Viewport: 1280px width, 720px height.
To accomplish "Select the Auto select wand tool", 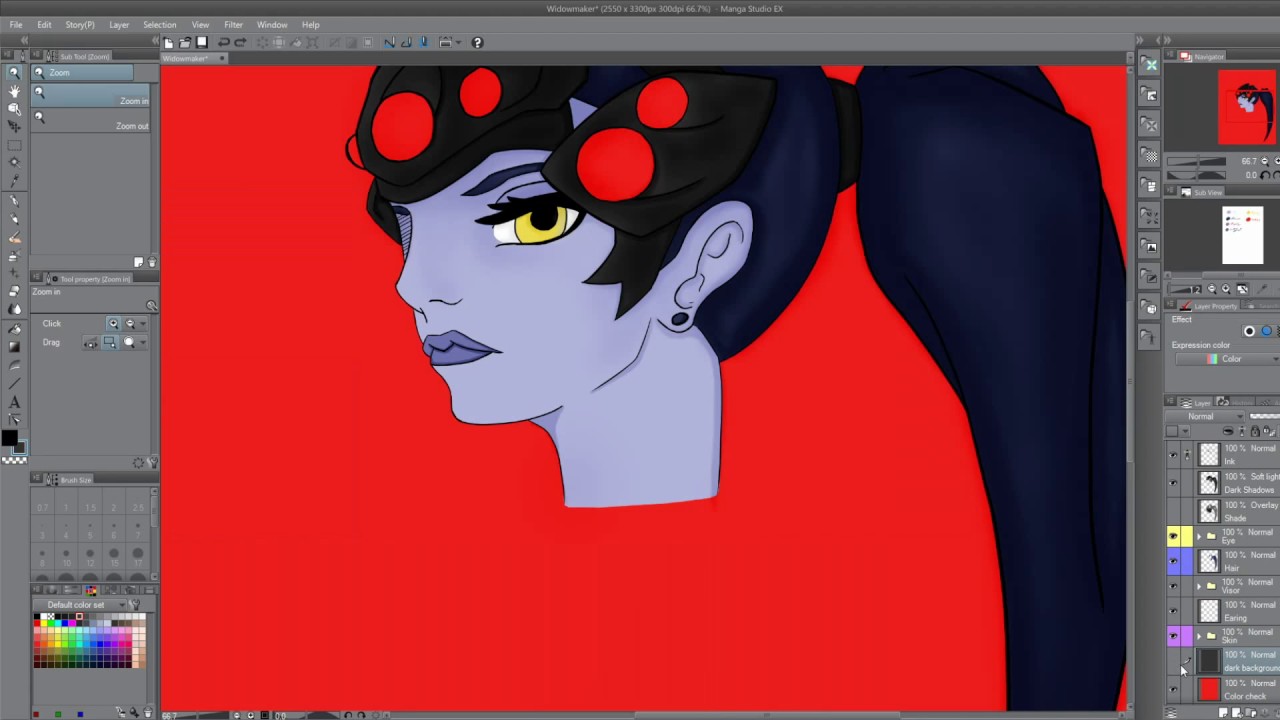I will [x=14, y=163].
